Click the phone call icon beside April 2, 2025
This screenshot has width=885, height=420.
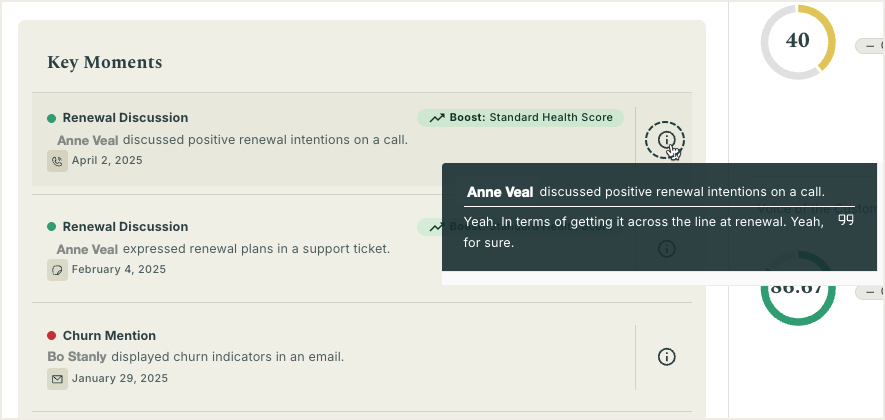click(57, 161)
